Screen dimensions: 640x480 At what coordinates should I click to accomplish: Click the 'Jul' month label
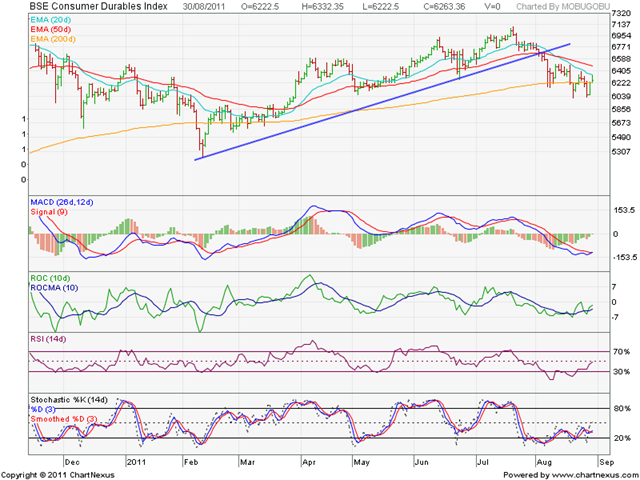(484, 462)
